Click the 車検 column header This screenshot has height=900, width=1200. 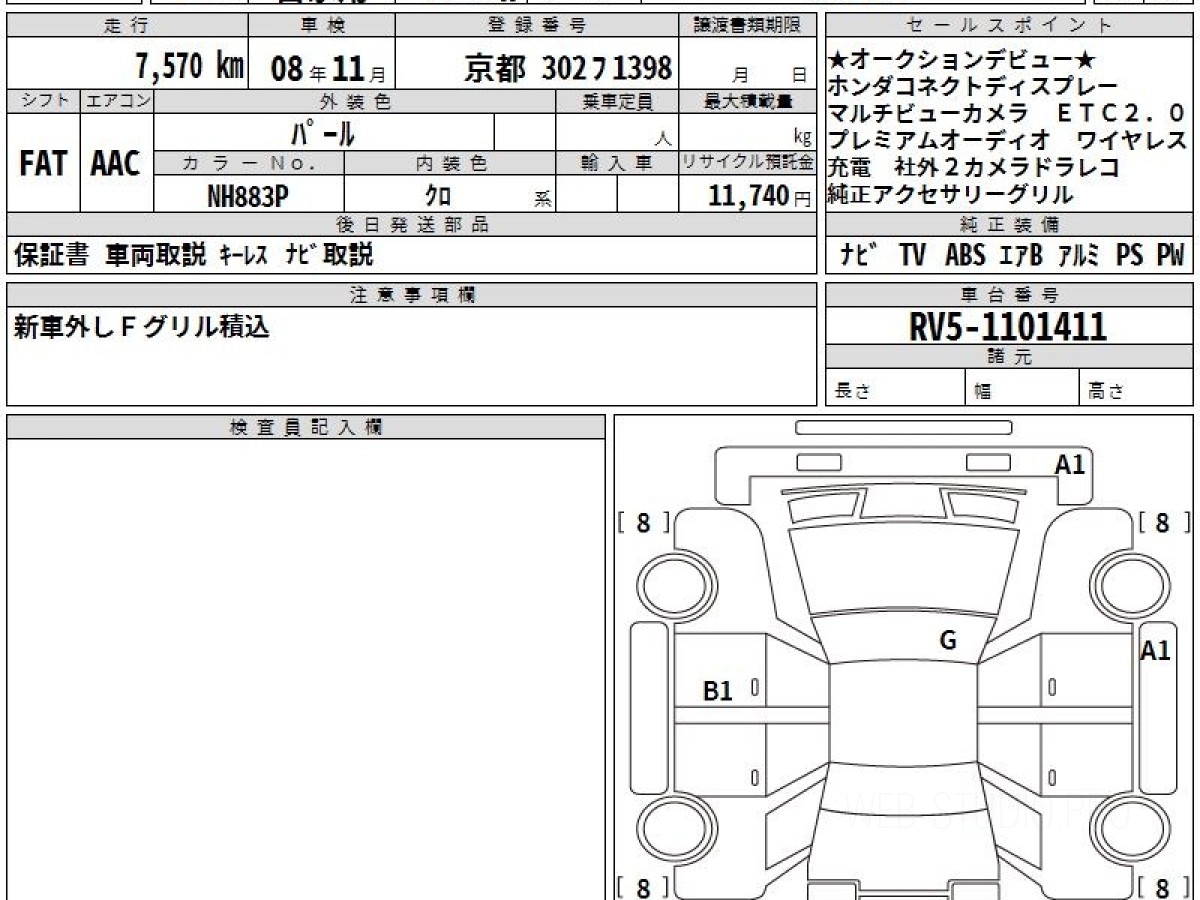tap(322, 26)
